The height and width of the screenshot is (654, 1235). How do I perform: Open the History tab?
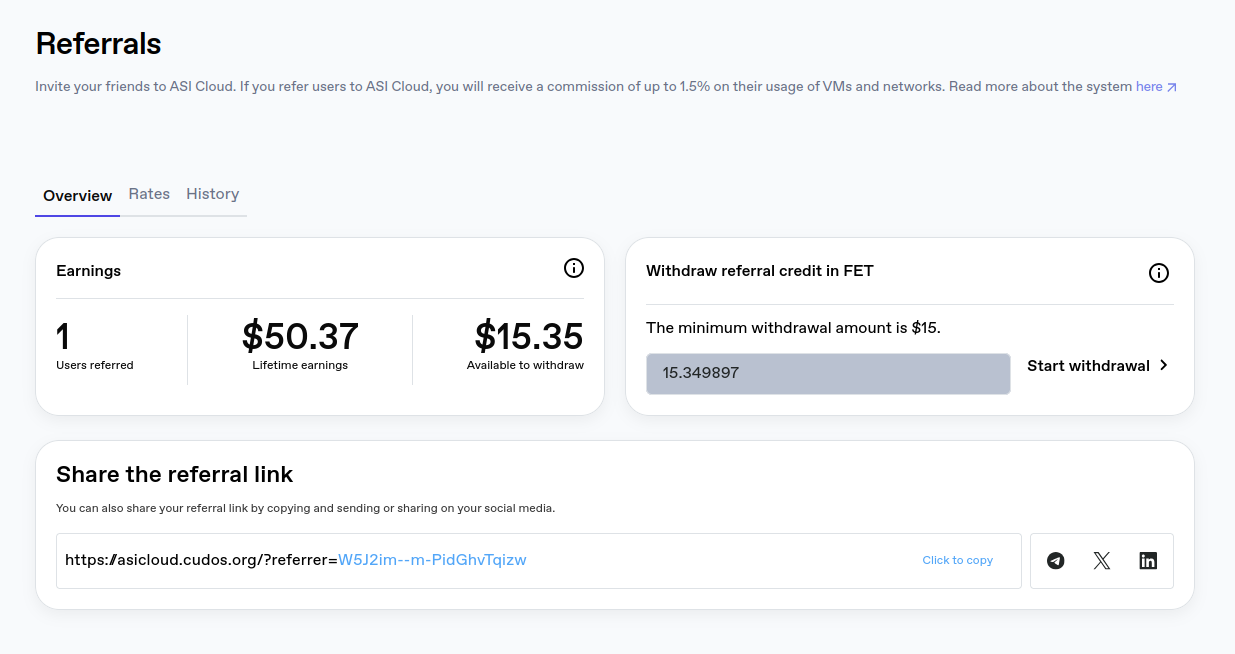point(212,194)
